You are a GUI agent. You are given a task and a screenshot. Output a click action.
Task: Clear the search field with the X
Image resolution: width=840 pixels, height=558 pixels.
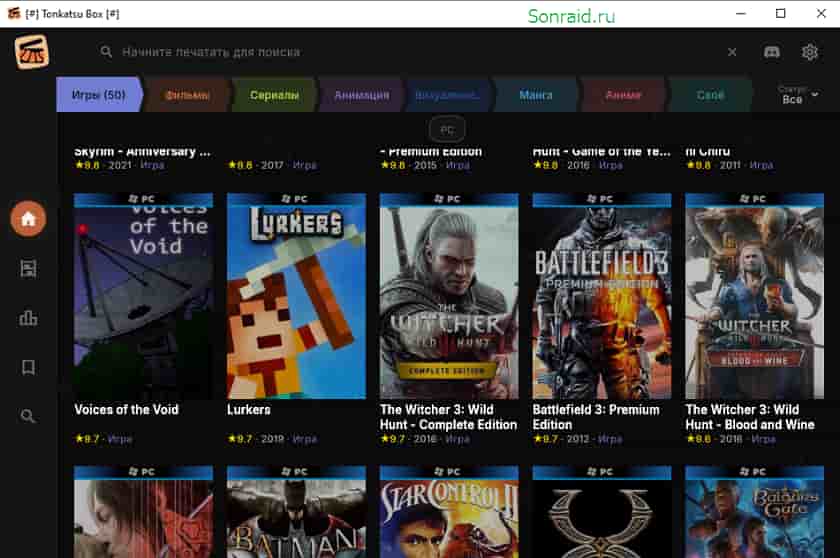click(732, 52)
